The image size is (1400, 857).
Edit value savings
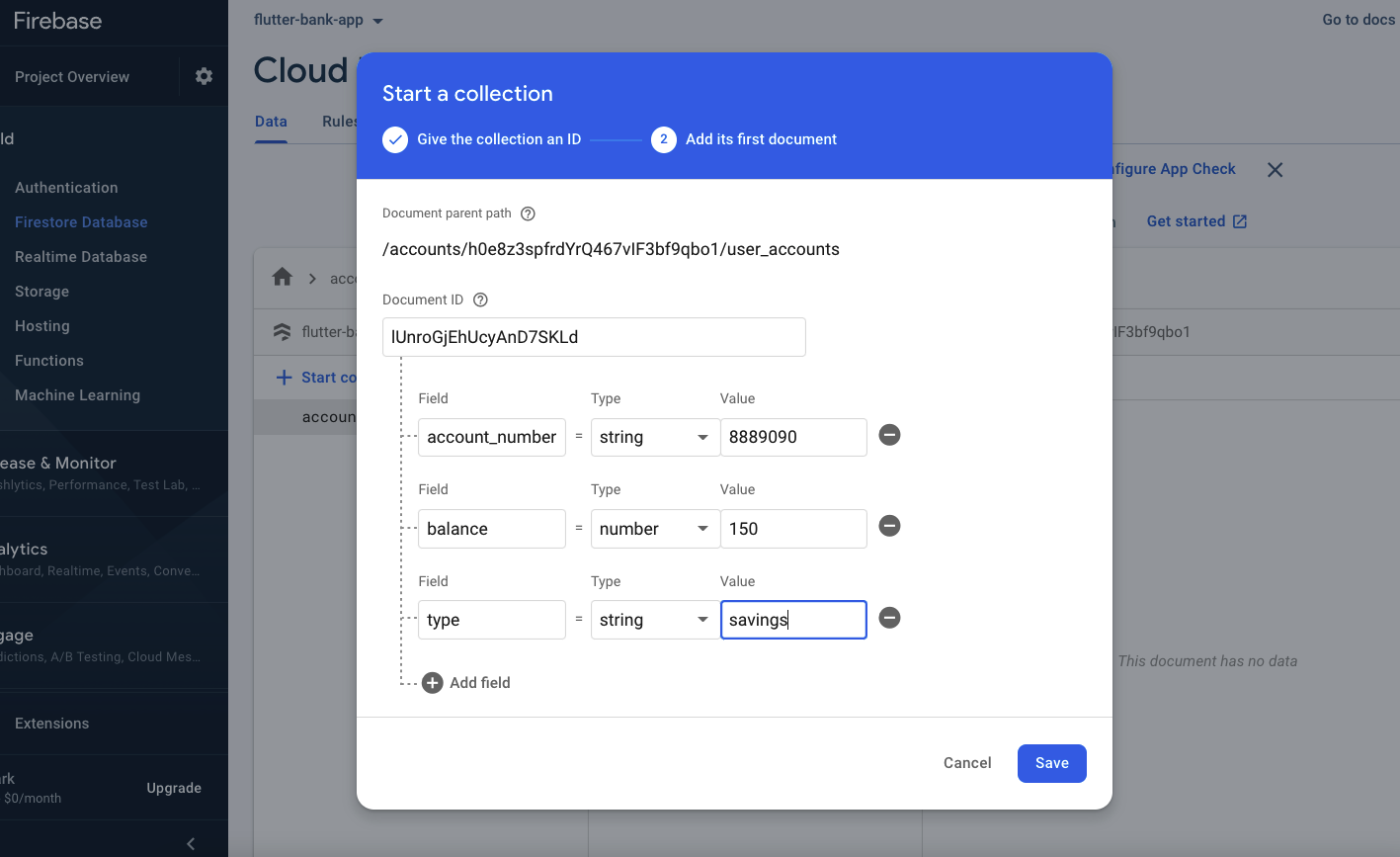coord(793,620)
